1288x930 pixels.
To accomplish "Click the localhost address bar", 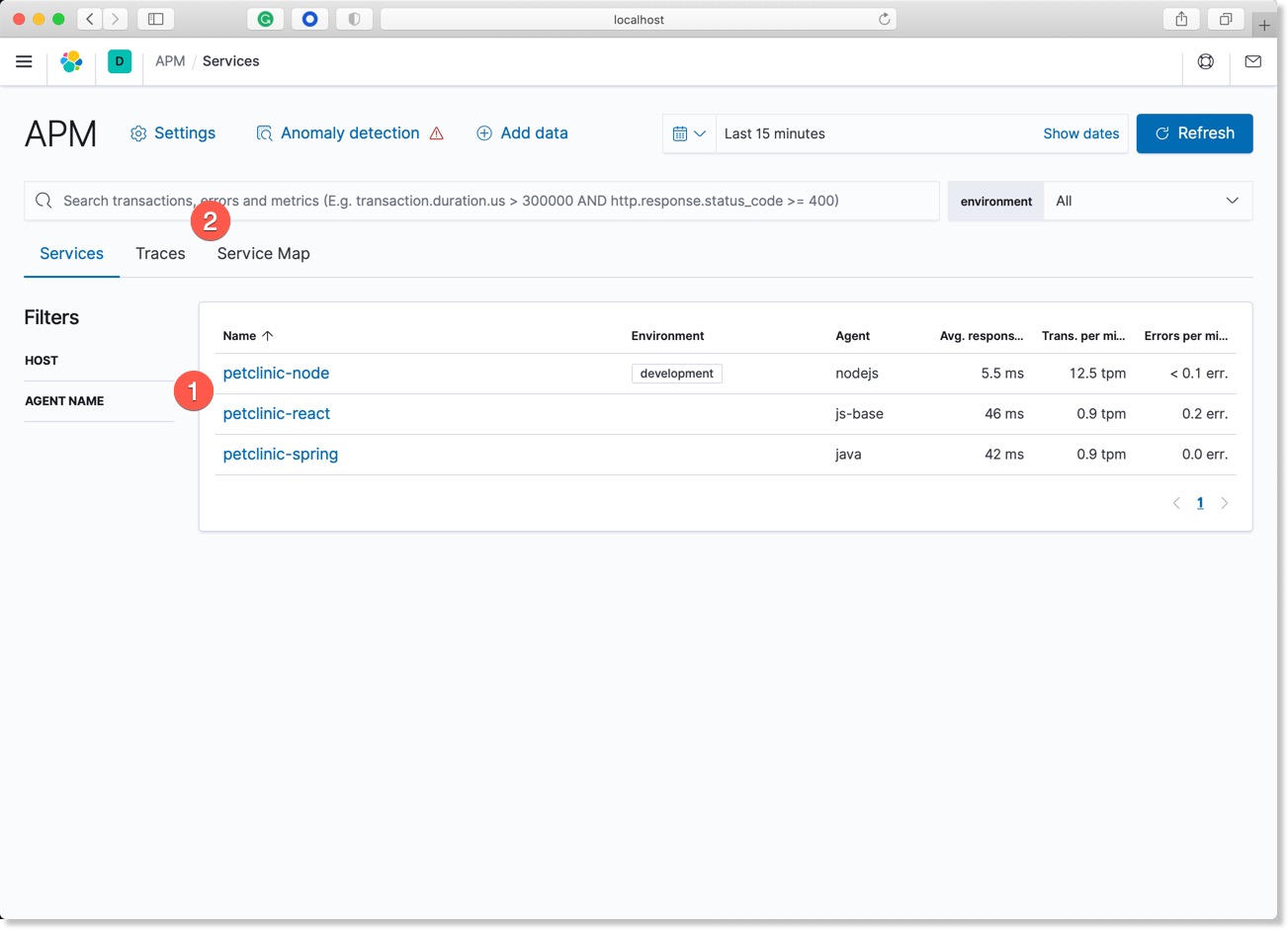I will [639, 19].
